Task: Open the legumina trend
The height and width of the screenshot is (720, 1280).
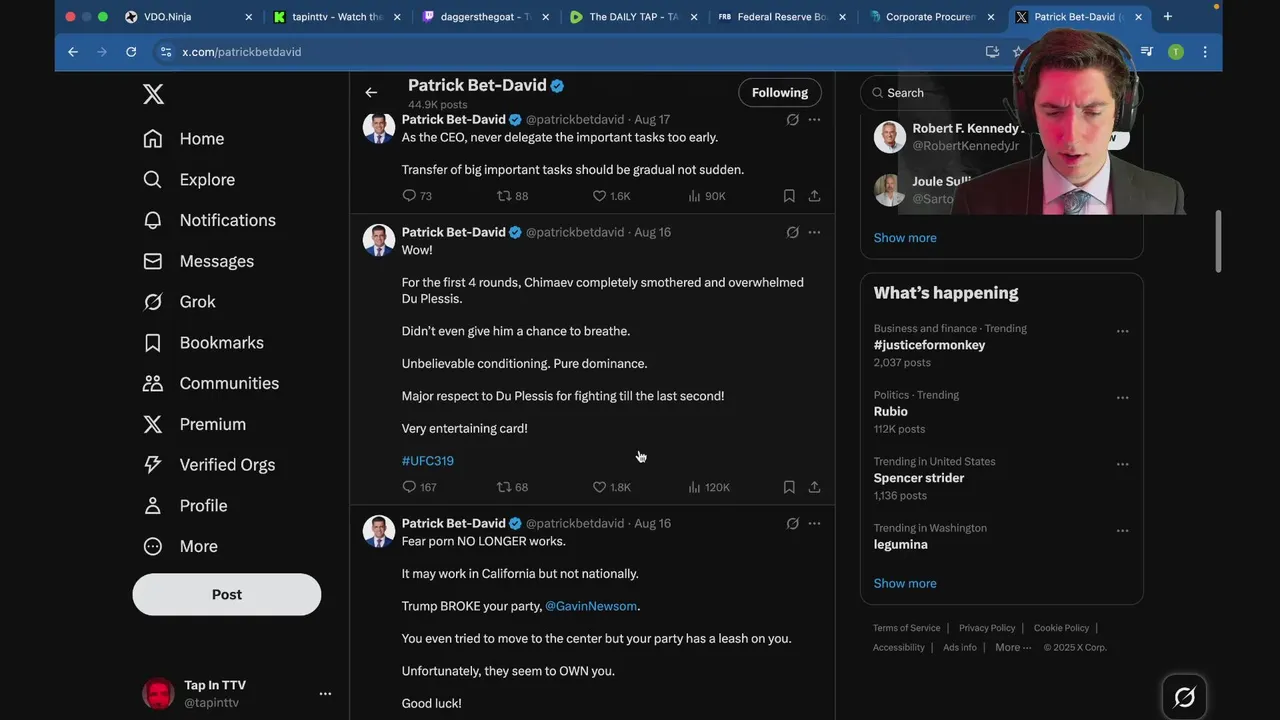Action: [900, 544]
